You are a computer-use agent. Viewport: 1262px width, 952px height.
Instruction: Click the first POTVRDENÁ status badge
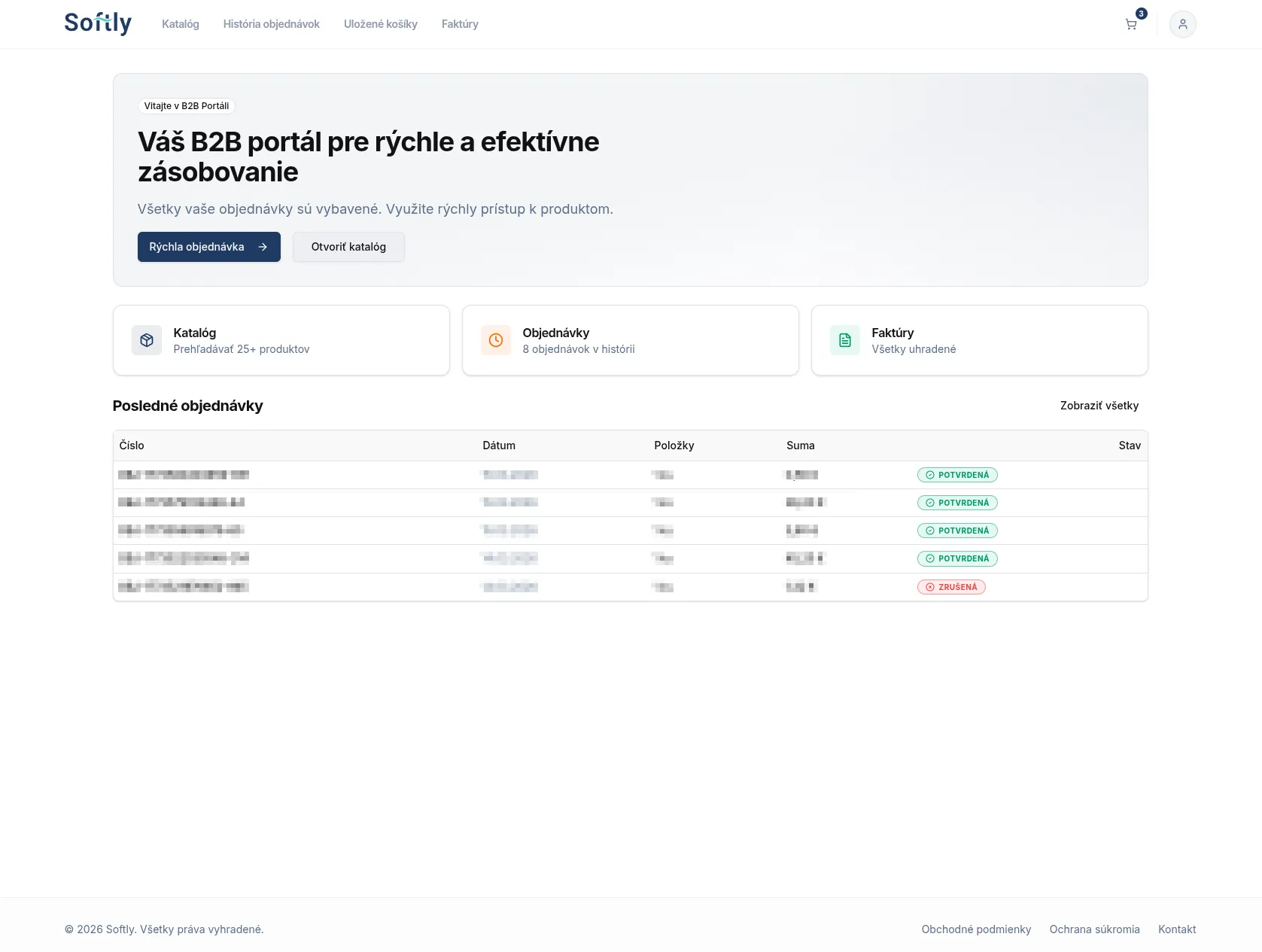(957, 475)
